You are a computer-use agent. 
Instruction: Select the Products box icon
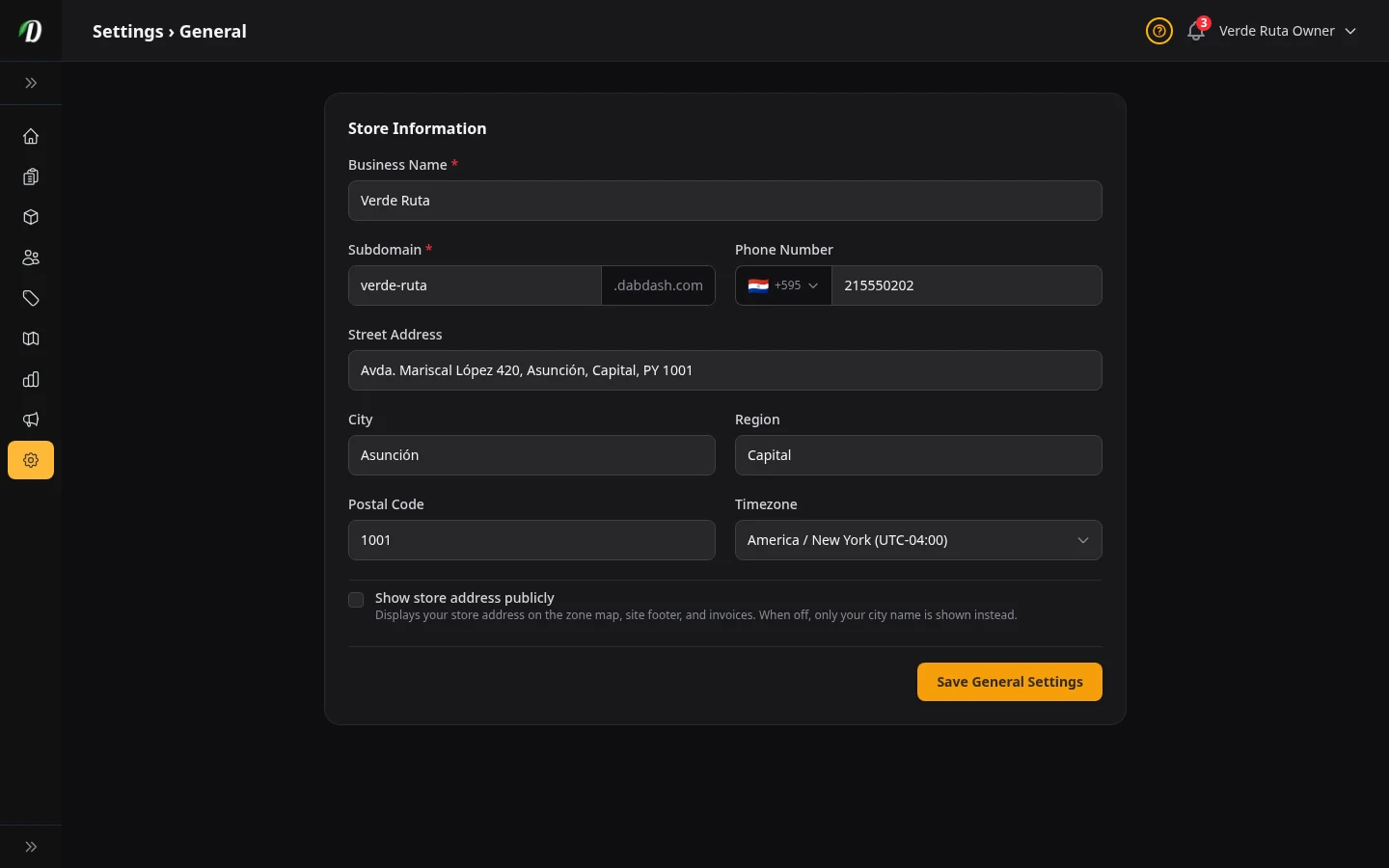click(x=31, y=217)
